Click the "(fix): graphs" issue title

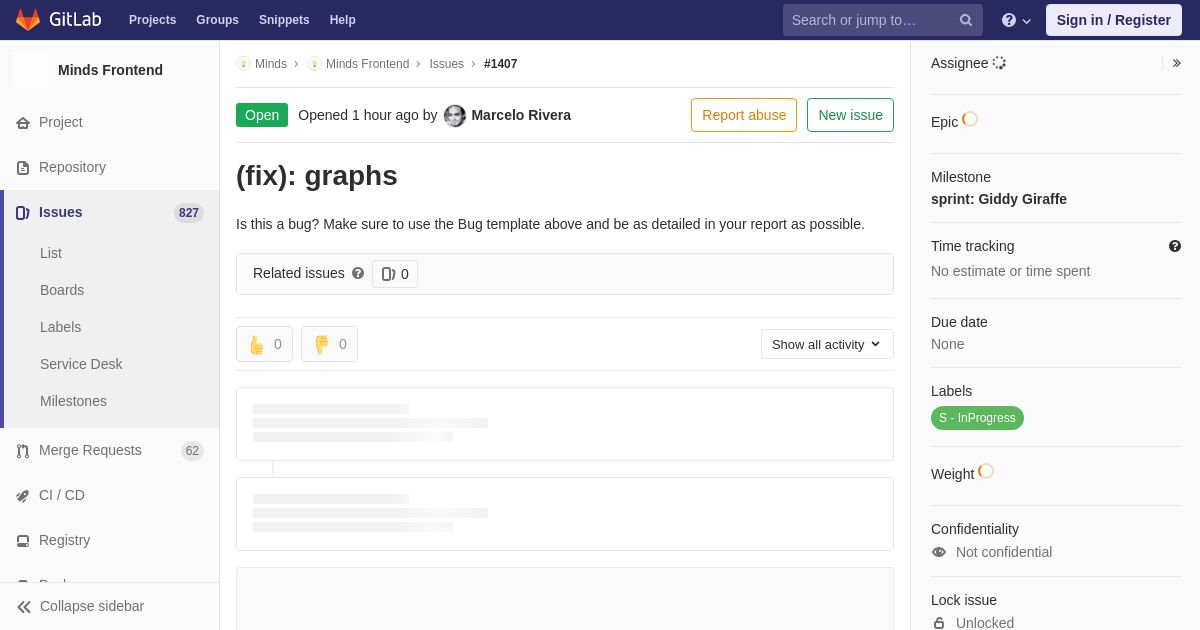(x=317, y=176)
